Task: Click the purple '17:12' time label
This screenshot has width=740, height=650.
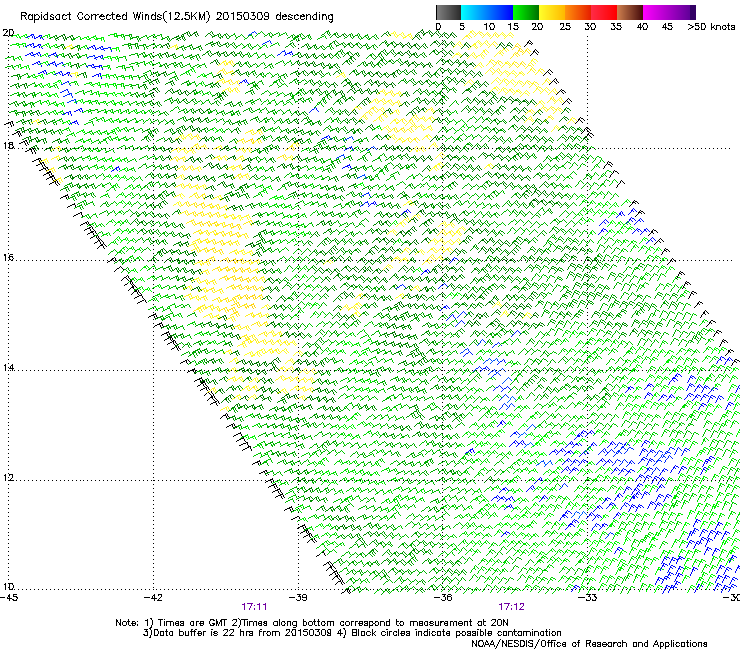Action: 512,607
